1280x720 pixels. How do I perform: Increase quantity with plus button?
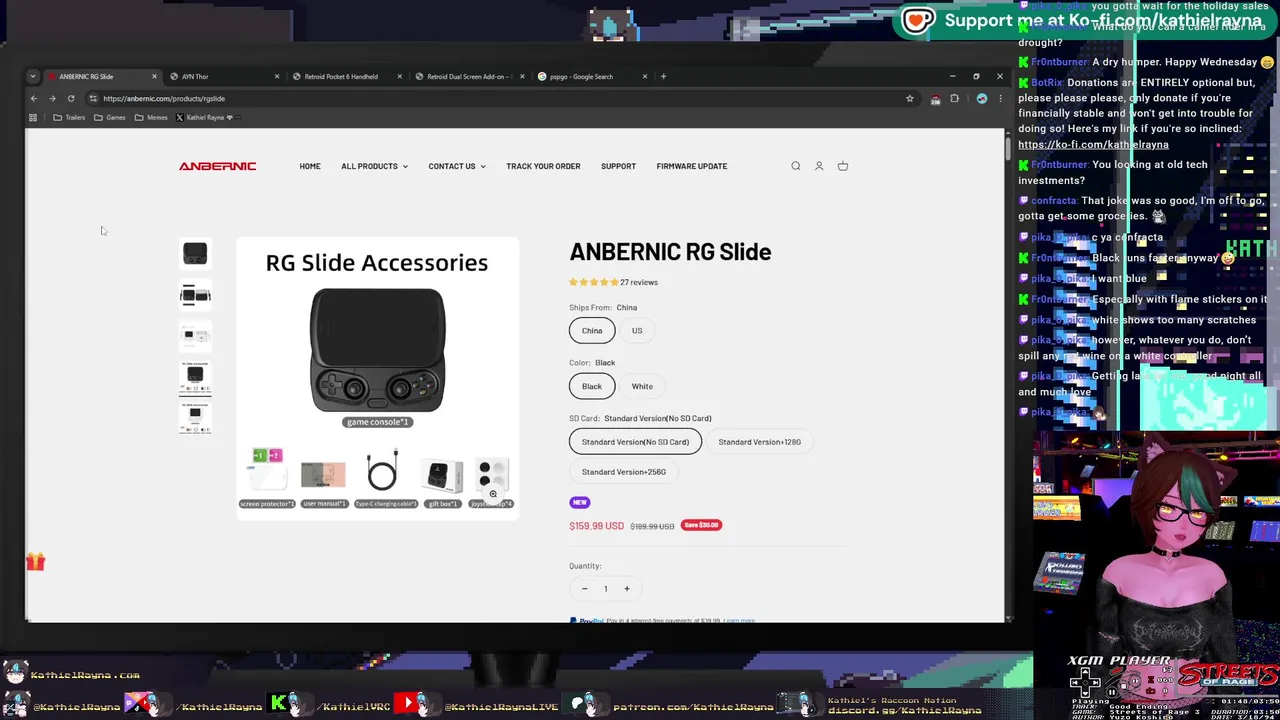[x=627, y=588]
